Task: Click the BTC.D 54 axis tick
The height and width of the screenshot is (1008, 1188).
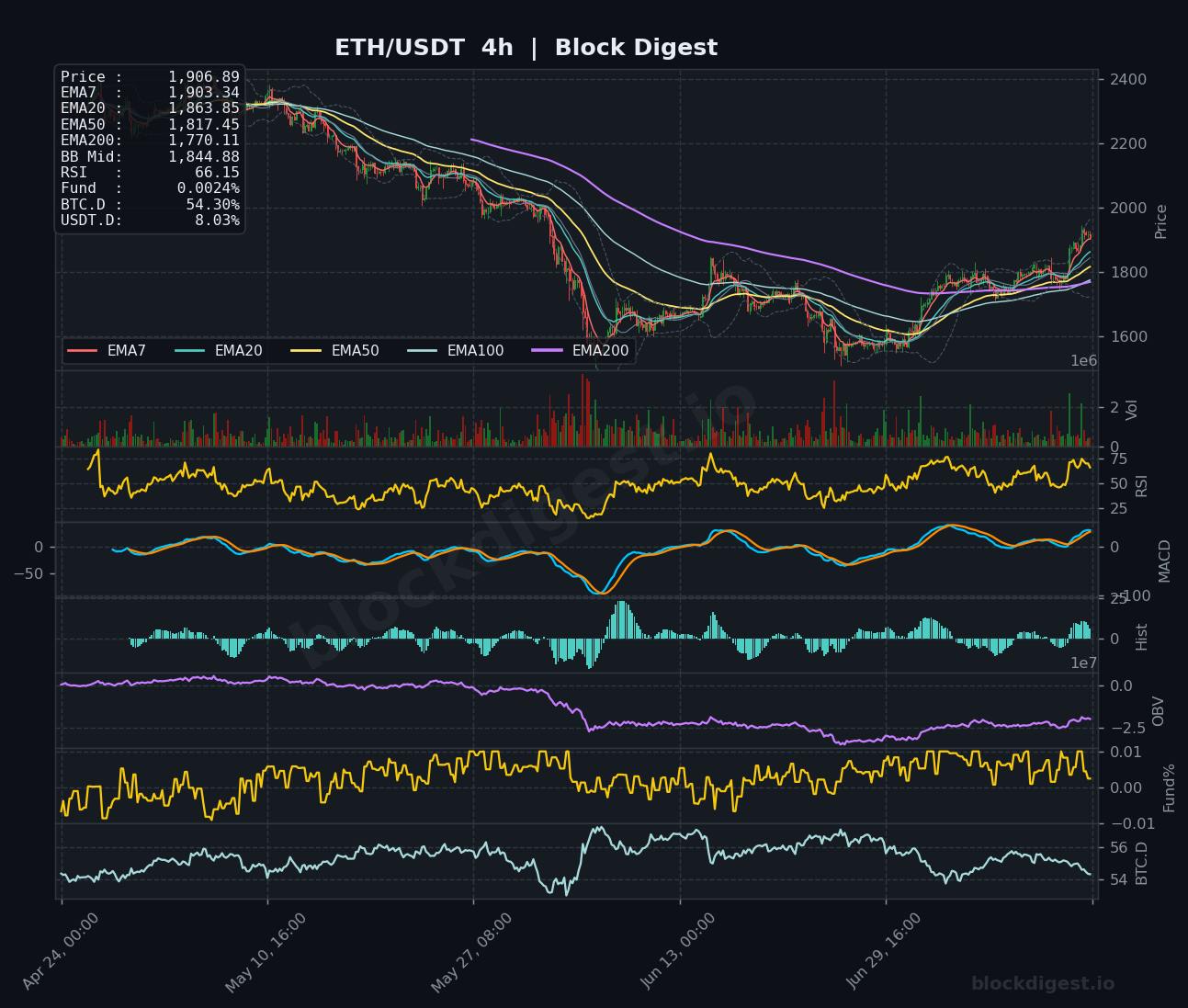Action: pyautogui.click(x=1119, y=880)
